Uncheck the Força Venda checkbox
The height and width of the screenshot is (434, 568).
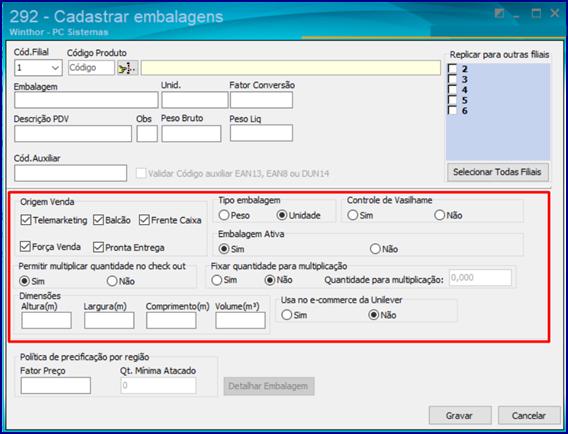(x=25, y=247)
